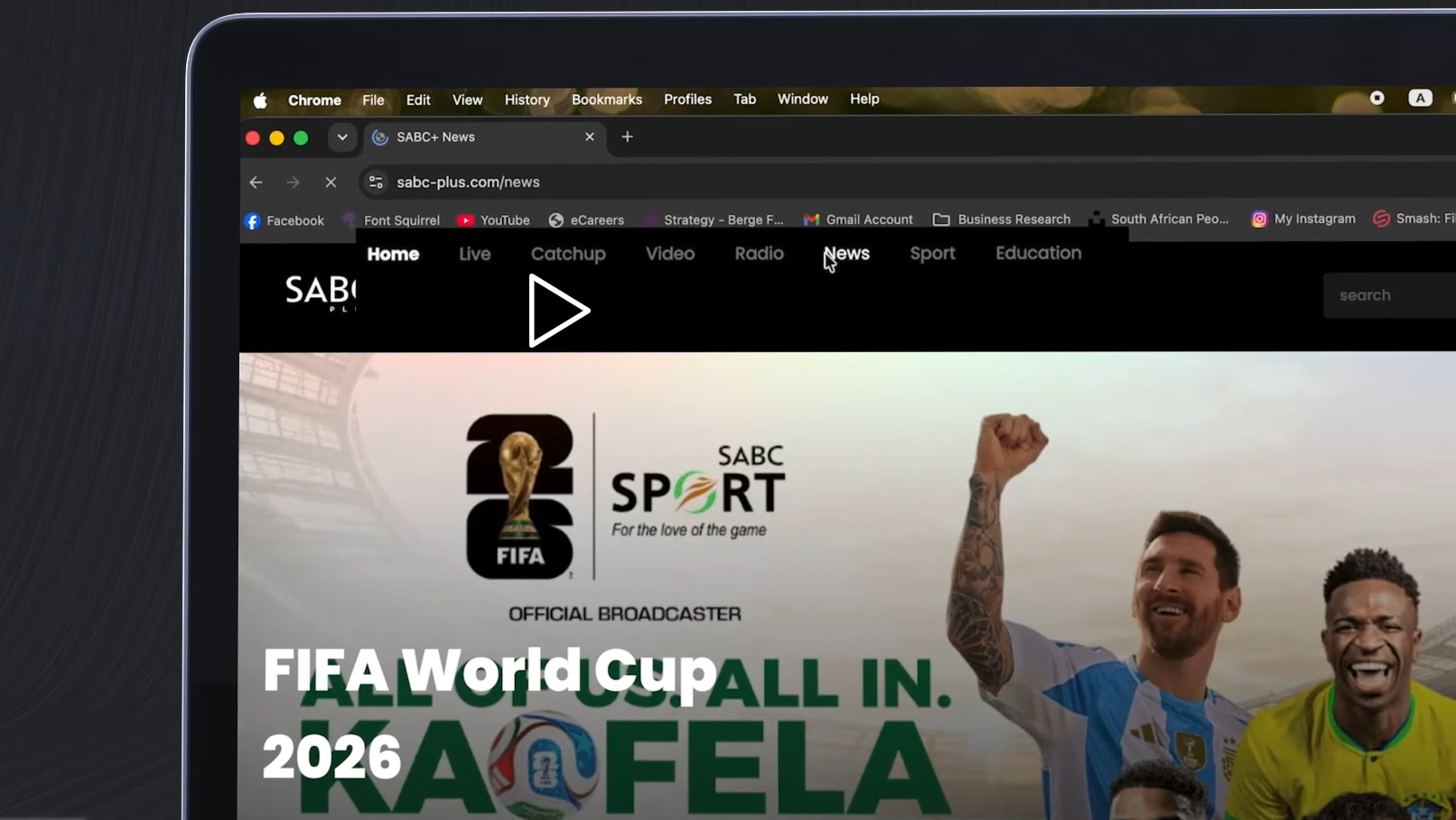Open the eCareers bookmark

(x=586, y=220)
